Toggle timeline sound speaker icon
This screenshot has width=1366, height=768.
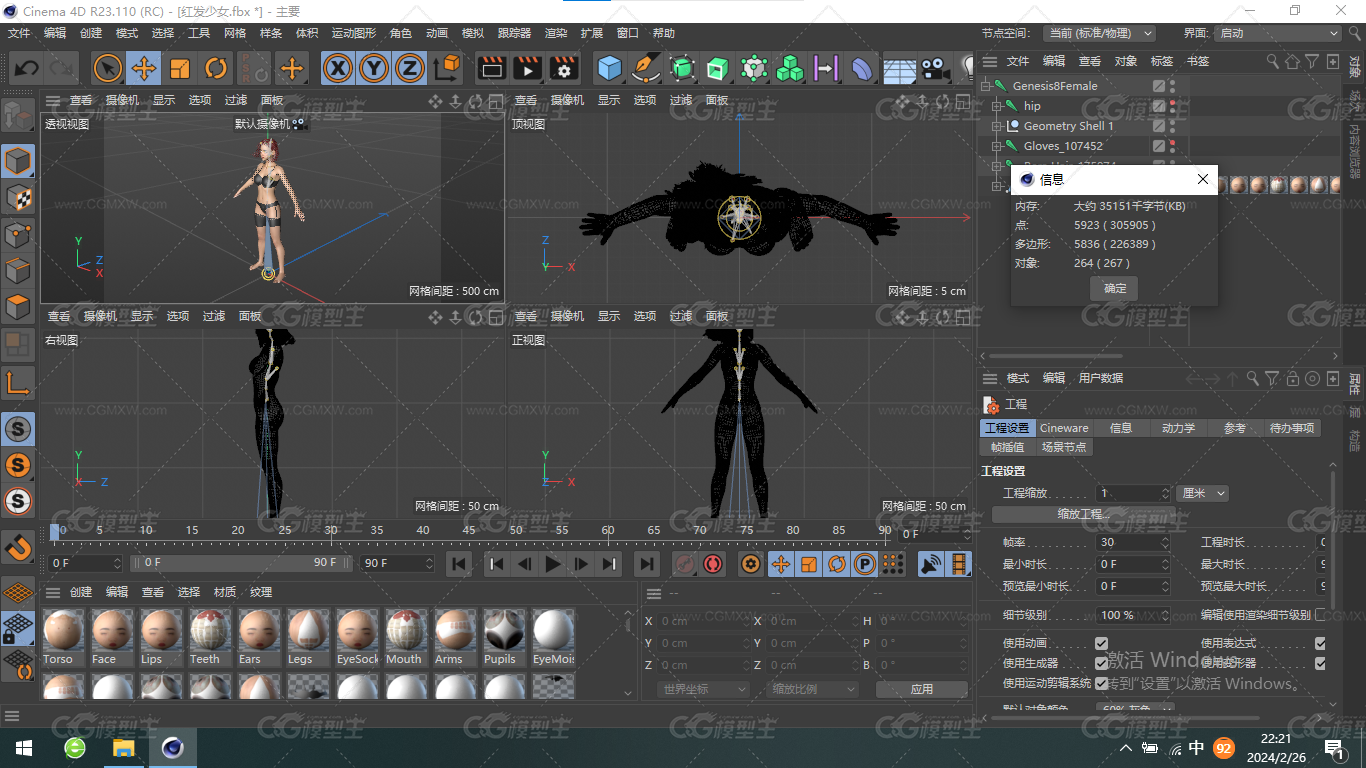[931, 564]
